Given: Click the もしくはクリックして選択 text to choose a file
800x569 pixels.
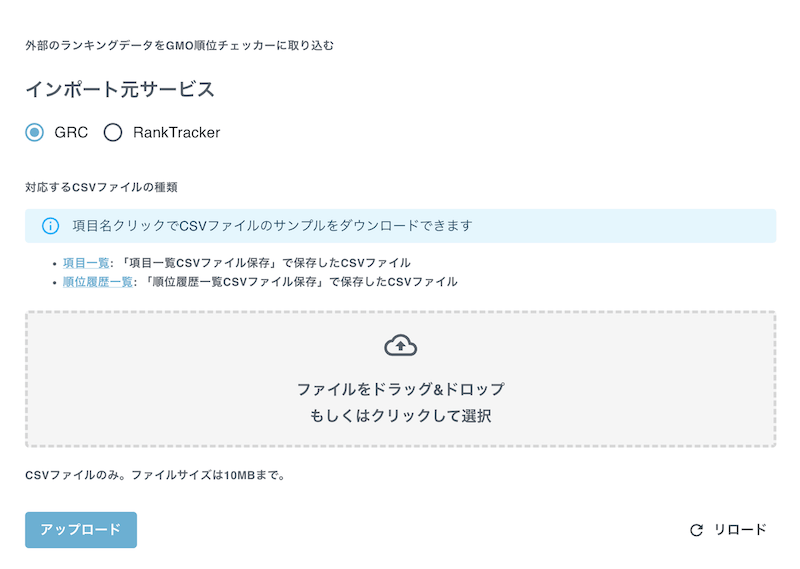Looking at the screenshot, I should click(401, 416).
